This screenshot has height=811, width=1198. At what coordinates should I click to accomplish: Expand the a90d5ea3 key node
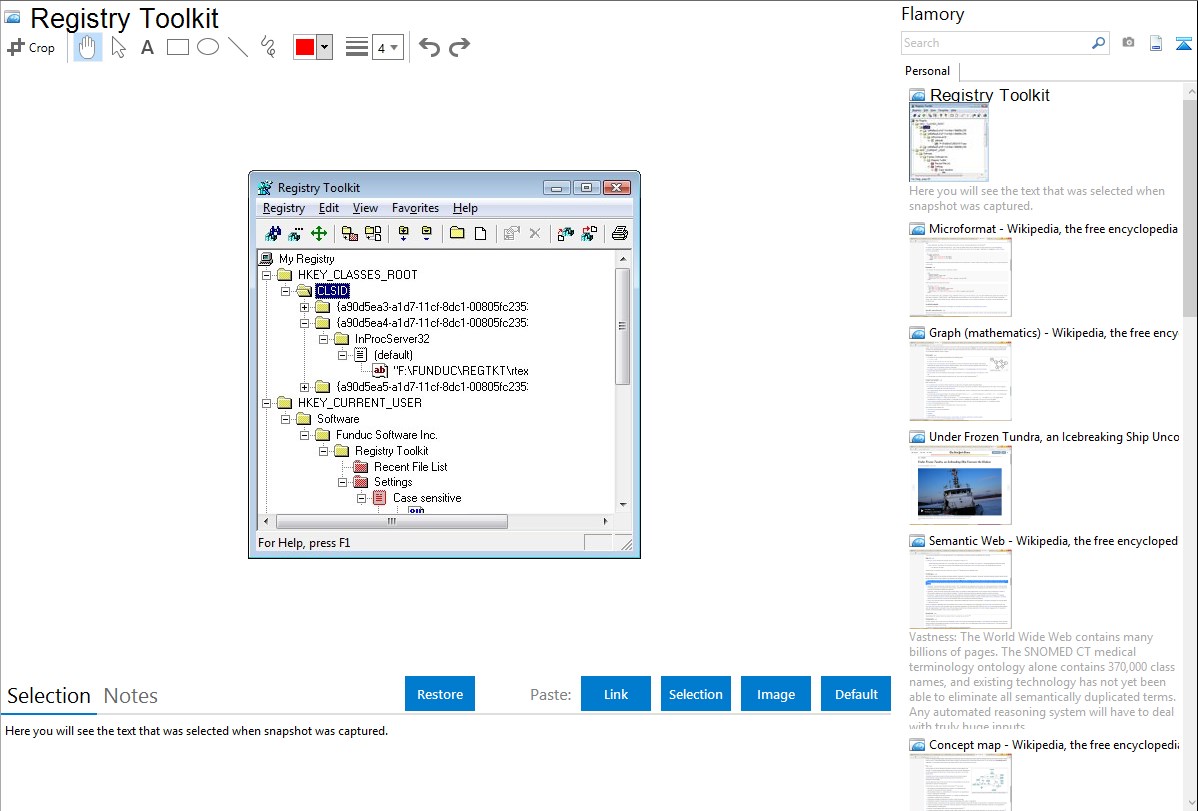point(305,307)
